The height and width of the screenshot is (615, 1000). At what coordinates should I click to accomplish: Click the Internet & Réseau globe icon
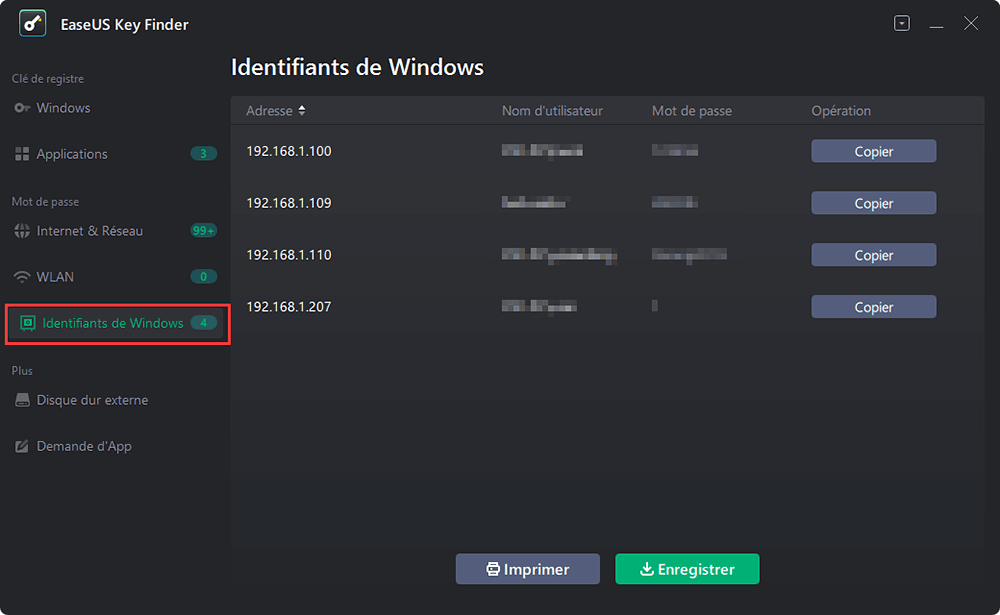[x=22, y=231]
